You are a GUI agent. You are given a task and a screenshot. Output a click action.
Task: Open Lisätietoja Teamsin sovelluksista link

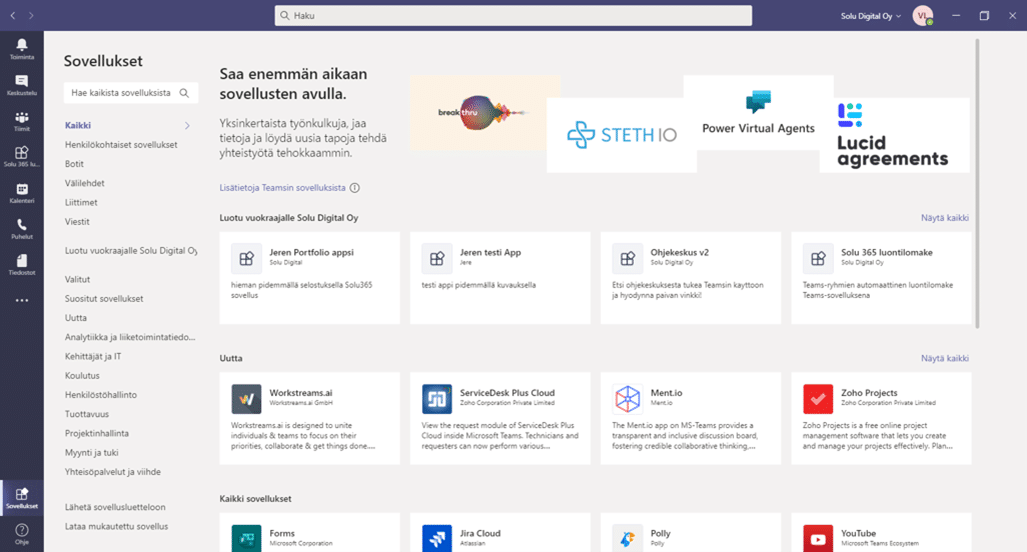[282, 188]
